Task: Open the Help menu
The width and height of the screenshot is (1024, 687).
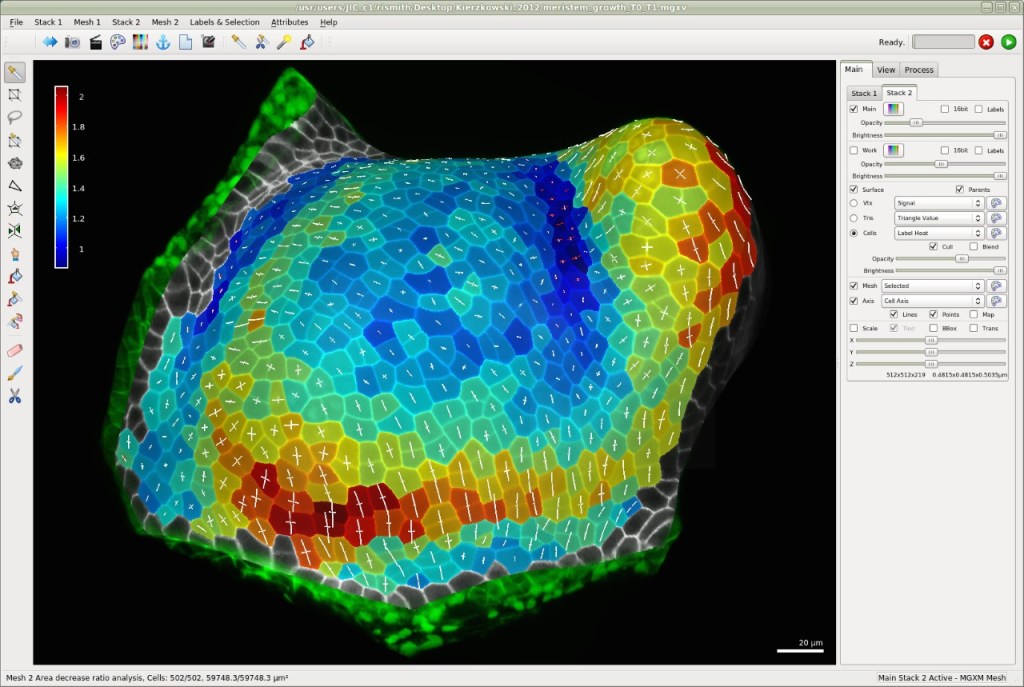Action: [x=330, y=21]
